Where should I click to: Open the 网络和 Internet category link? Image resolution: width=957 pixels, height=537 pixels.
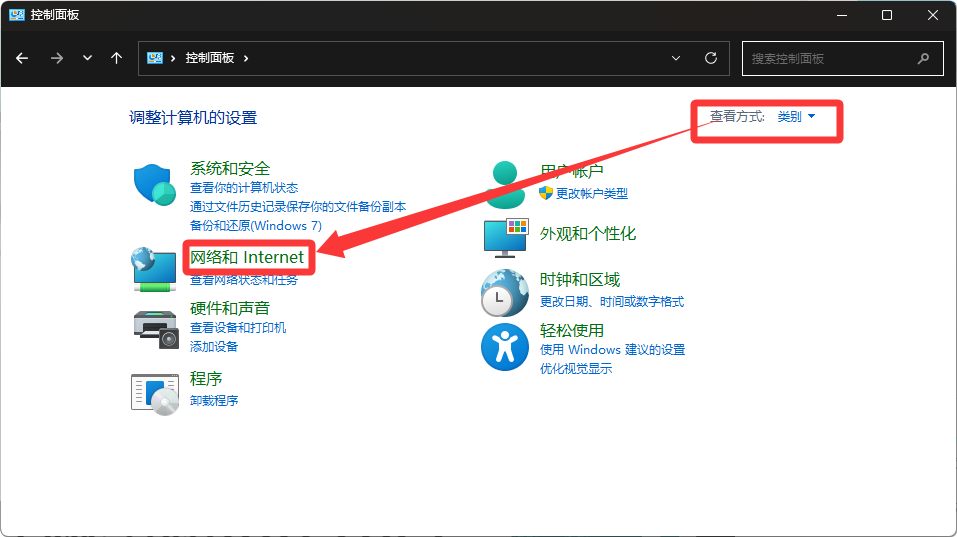click(247, 257)
